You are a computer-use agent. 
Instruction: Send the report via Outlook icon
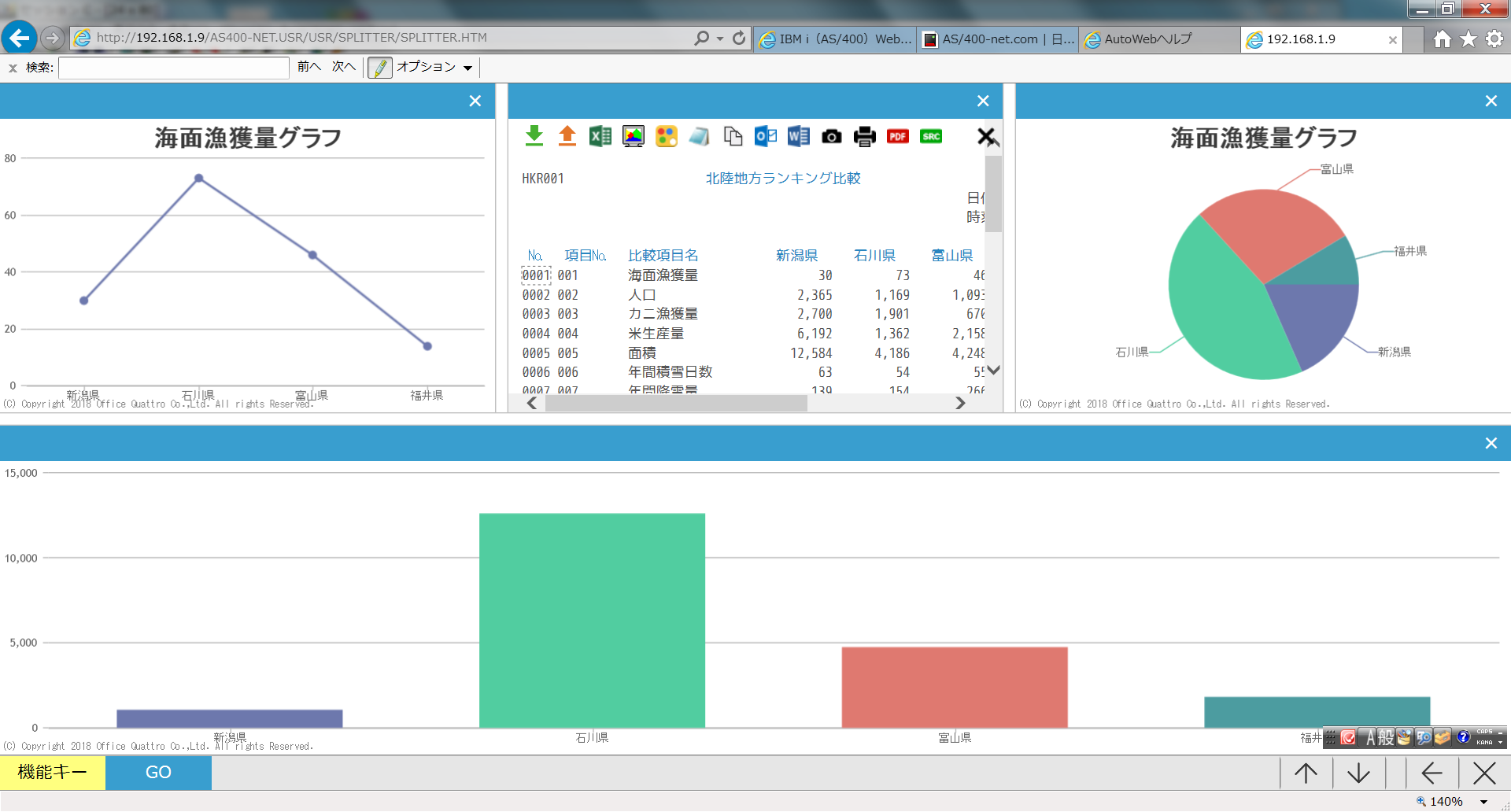click(x=765, y=136)
